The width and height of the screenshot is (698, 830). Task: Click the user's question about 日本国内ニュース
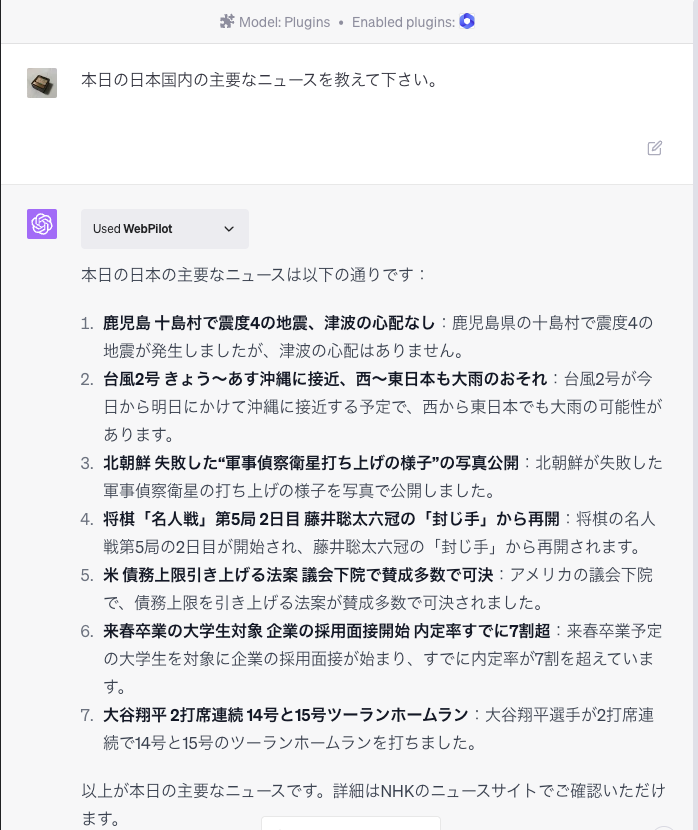click(259, 80)
